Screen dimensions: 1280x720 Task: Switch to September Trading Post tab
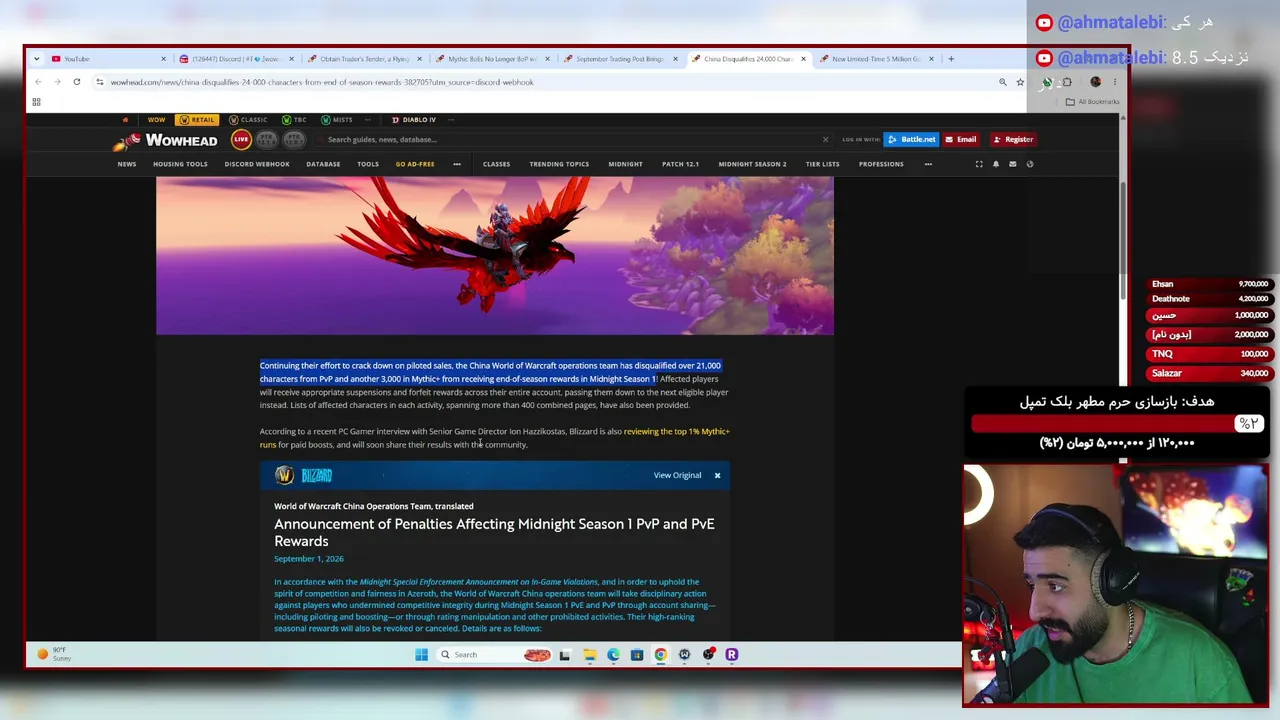tap(618, 59)
